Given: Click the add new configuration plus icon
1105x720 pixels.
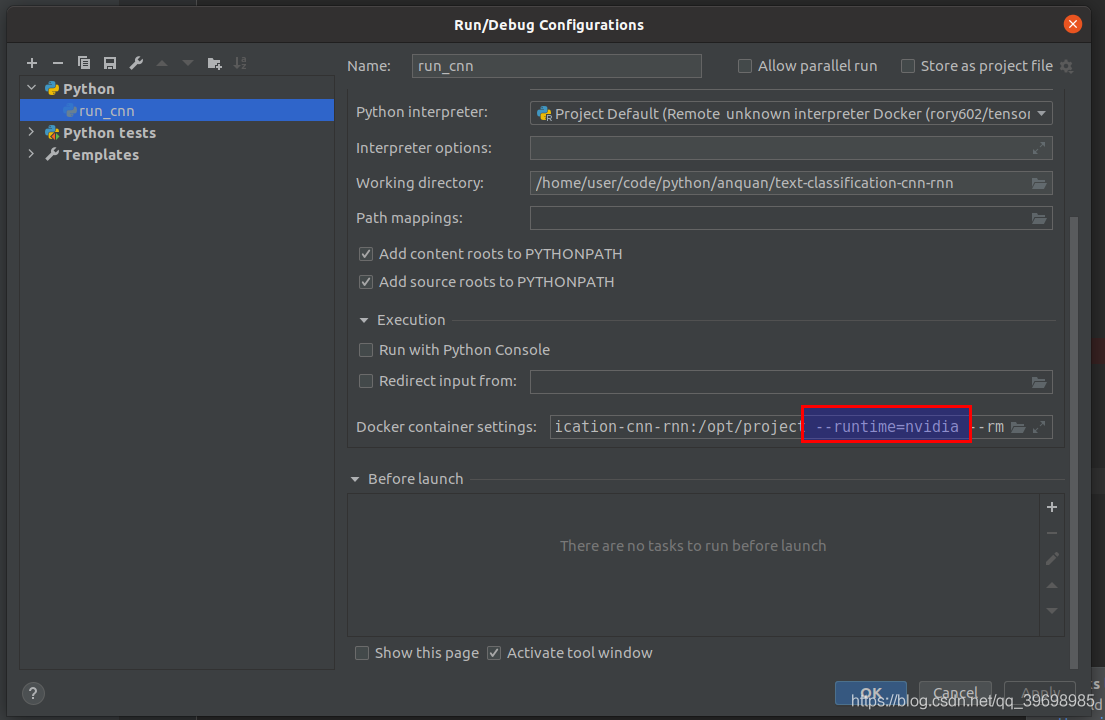Looking at the screenshot, I should [32, 63].
